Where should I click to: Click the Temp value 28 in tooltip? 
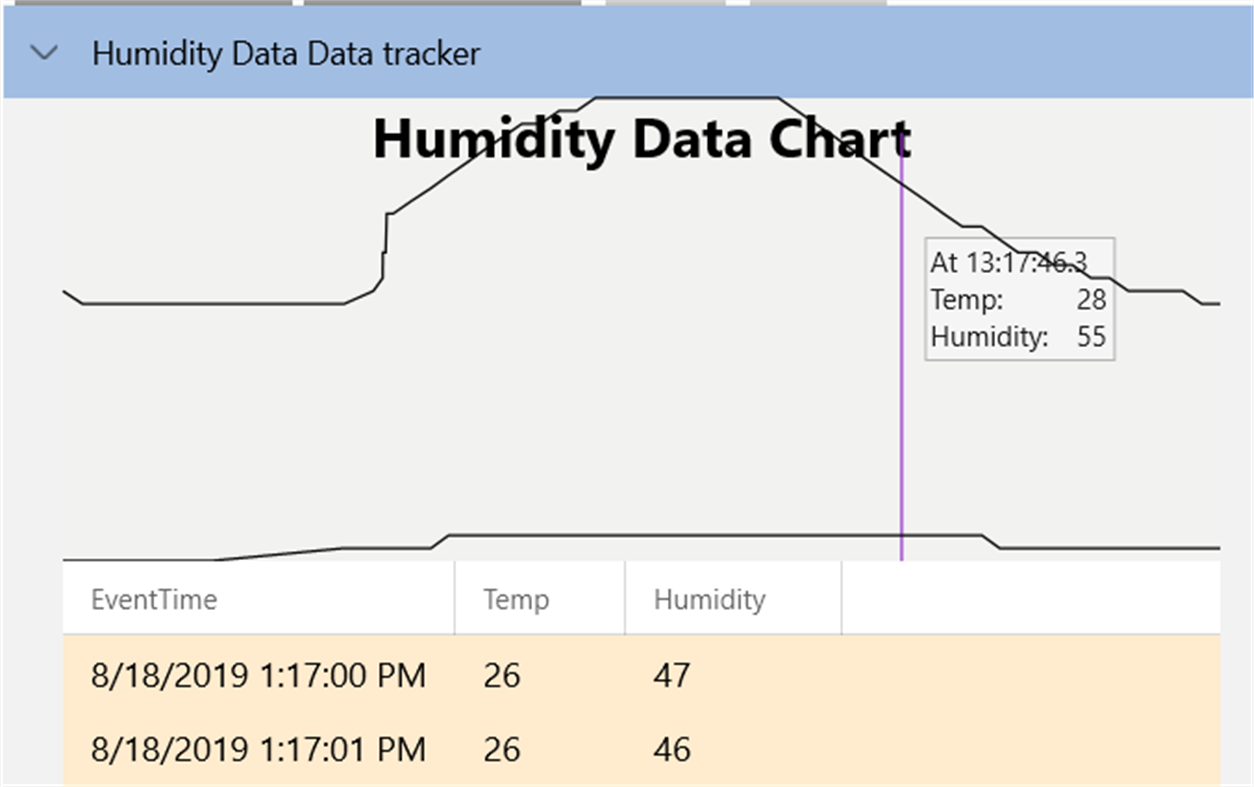click(x=1091, y=299)
